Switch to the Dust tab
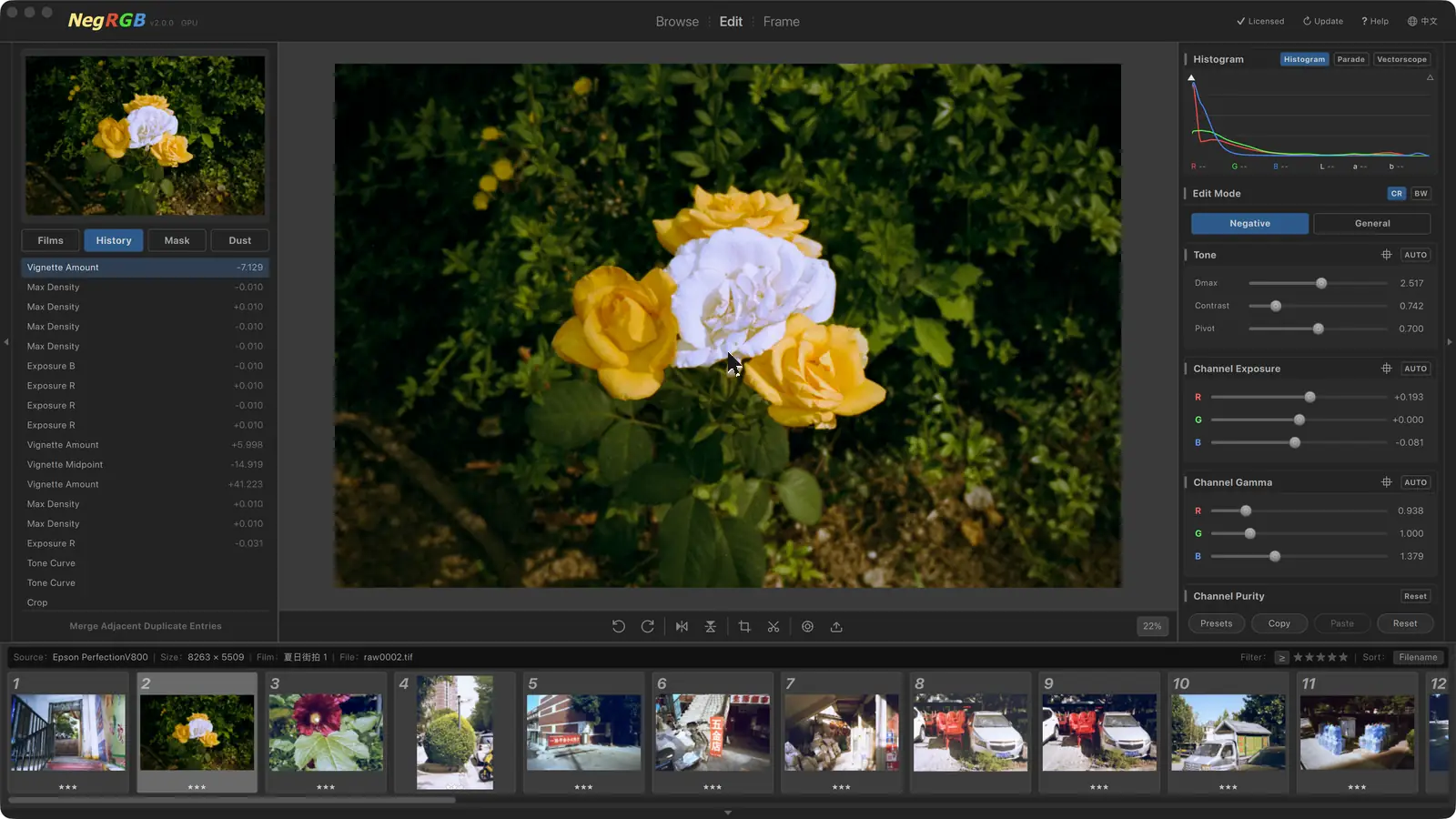This screenshot has width=1456, height=819. click(x=240, y=240)
